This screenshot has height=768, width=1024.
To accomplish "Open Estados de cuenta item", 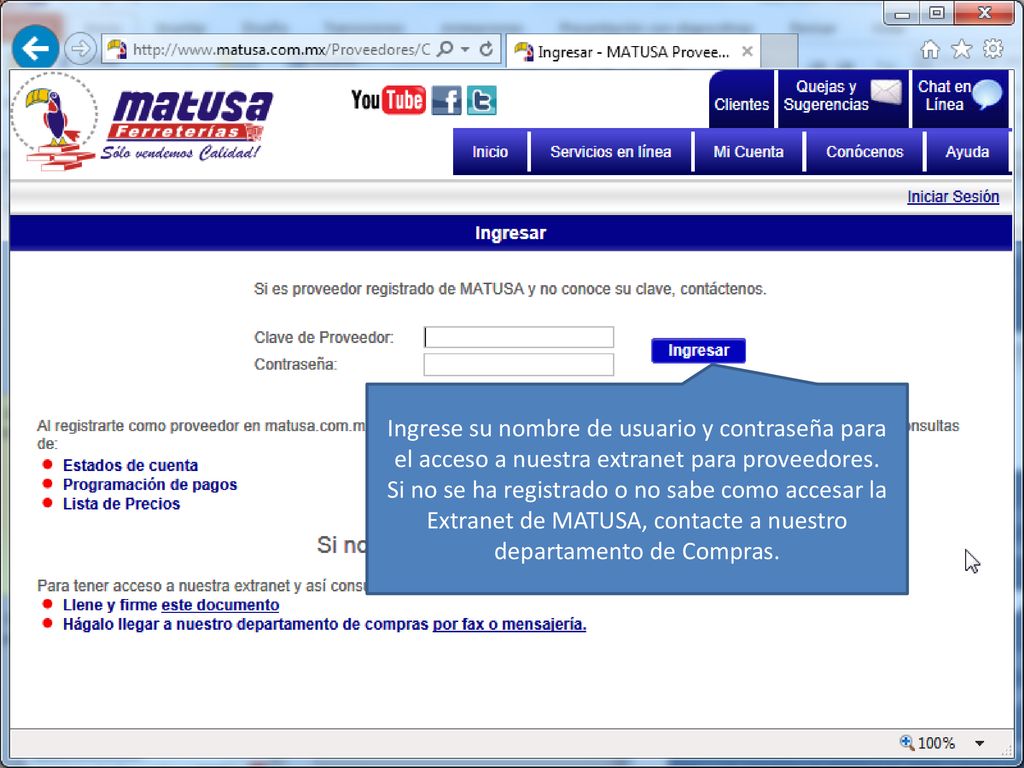I will [x=130, y=466].
